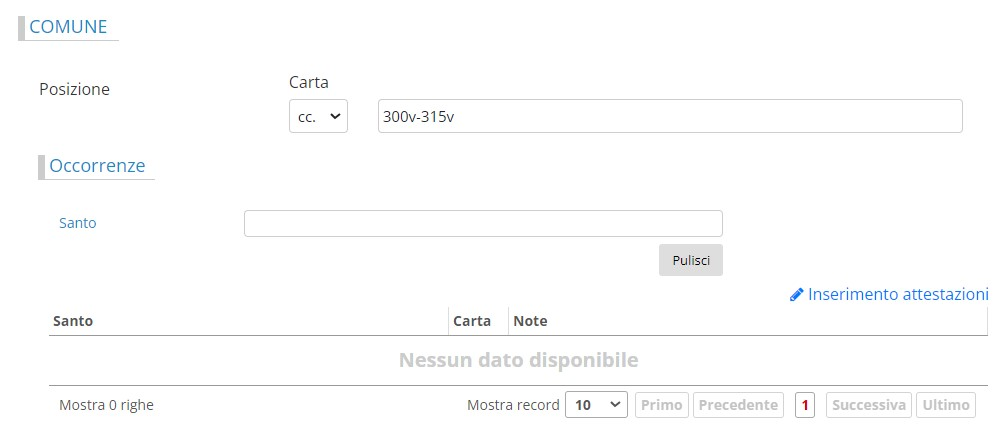Screen dimensions: 1008x447
Task: Expand the Mostra record 10 dropdown
Action: point(596,405)
